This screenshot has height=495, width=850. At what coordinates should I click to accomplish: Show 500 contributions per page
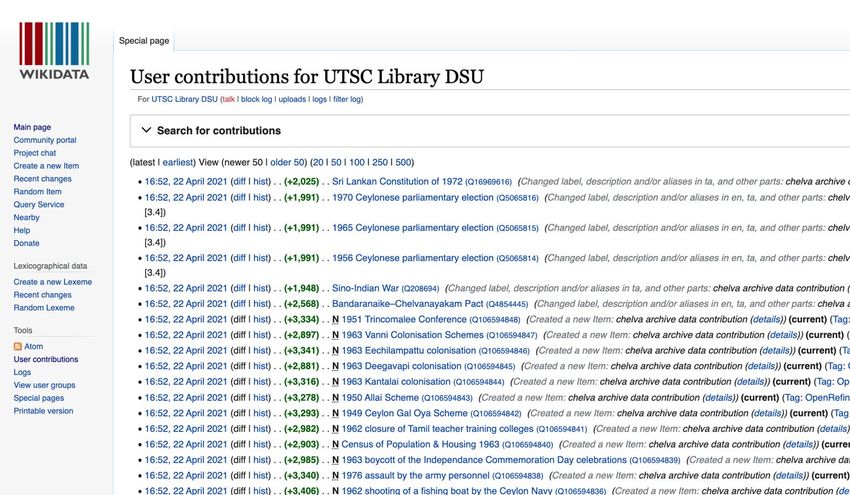pyautogui.click(x=402, y=162)
